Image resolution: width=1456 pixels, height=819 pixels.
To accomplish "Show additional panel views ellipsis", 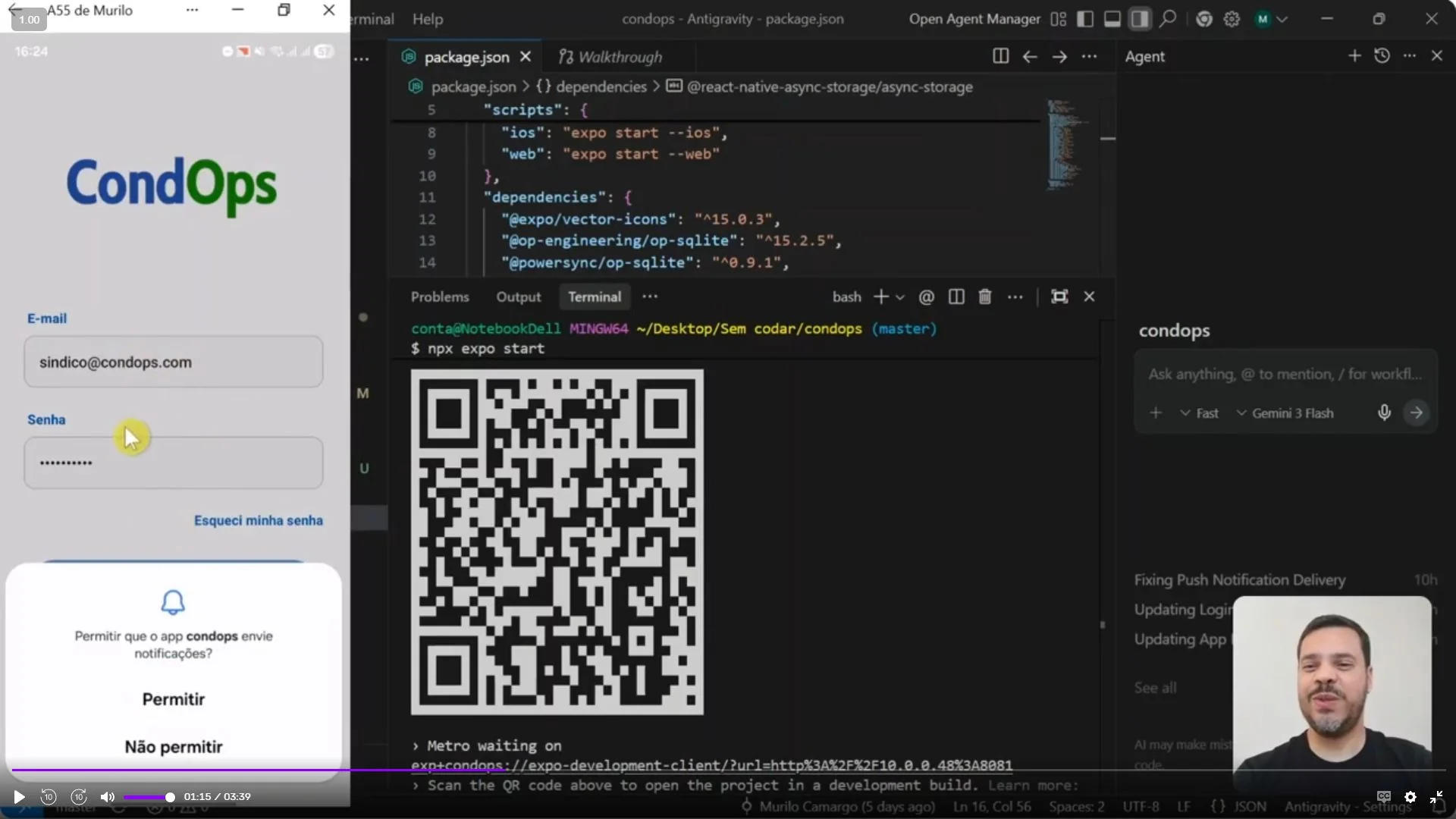I will [x=650, y=297].
